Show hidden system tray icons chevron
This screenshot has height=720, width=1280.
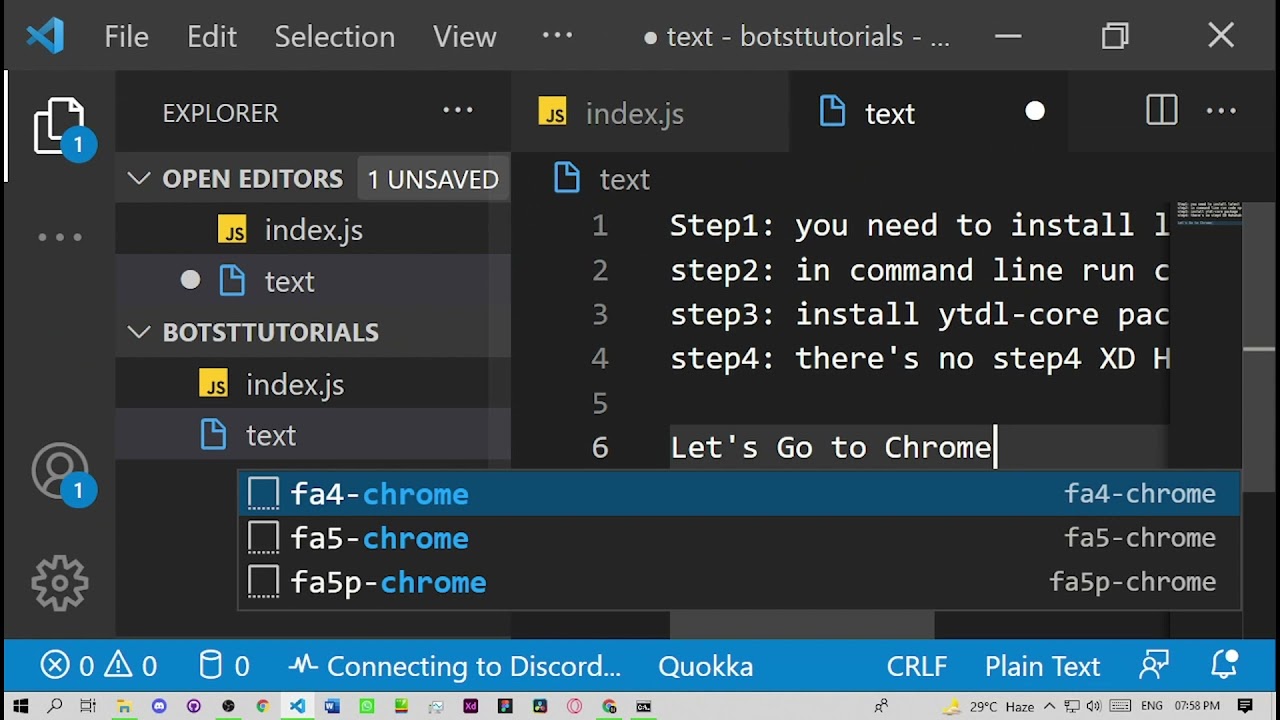tap(1049, 706)
